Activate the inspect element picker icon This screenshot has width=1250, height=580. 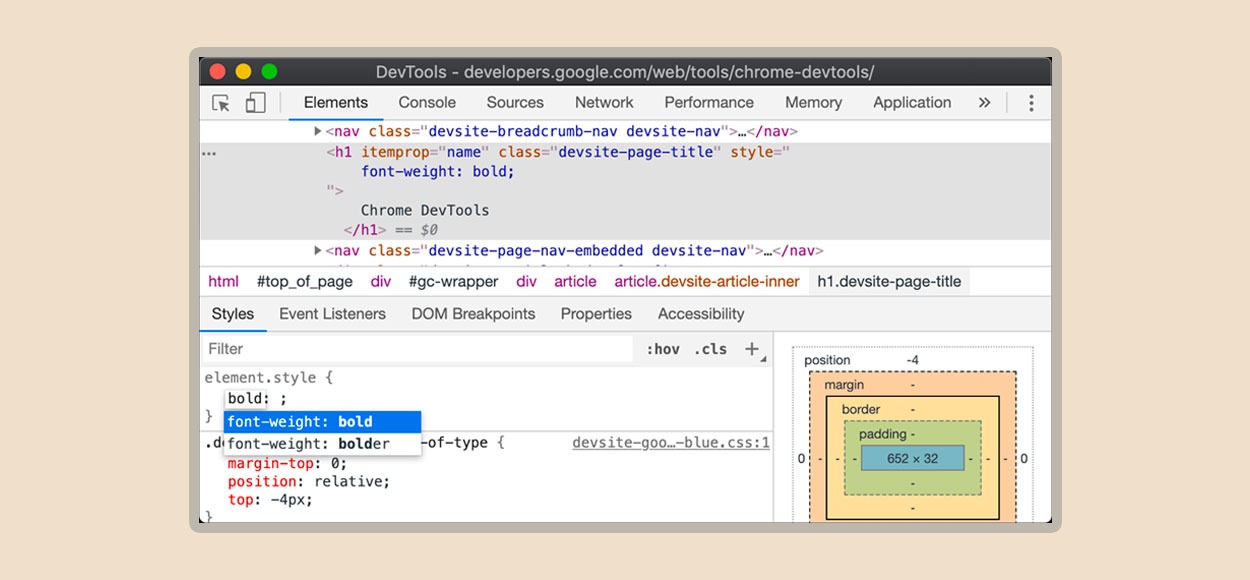tap(221, 103)
